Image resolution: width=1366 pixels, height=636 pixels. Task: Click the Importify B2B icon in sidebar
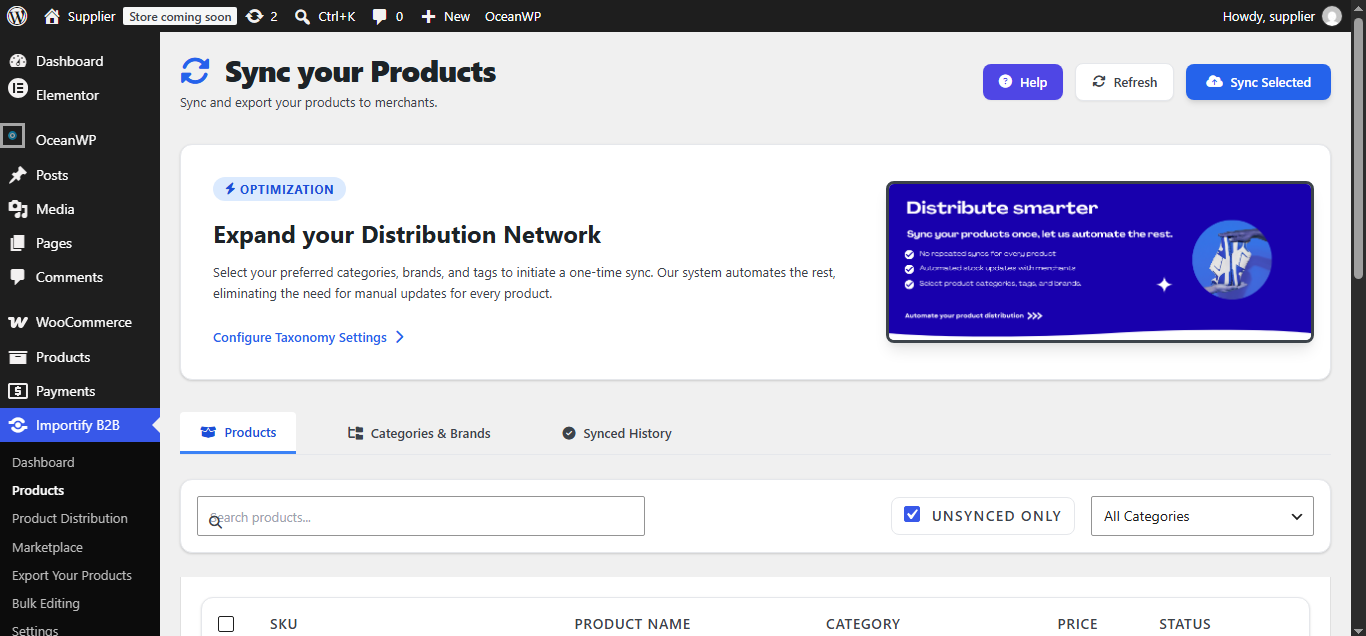(x=17, y=425)
